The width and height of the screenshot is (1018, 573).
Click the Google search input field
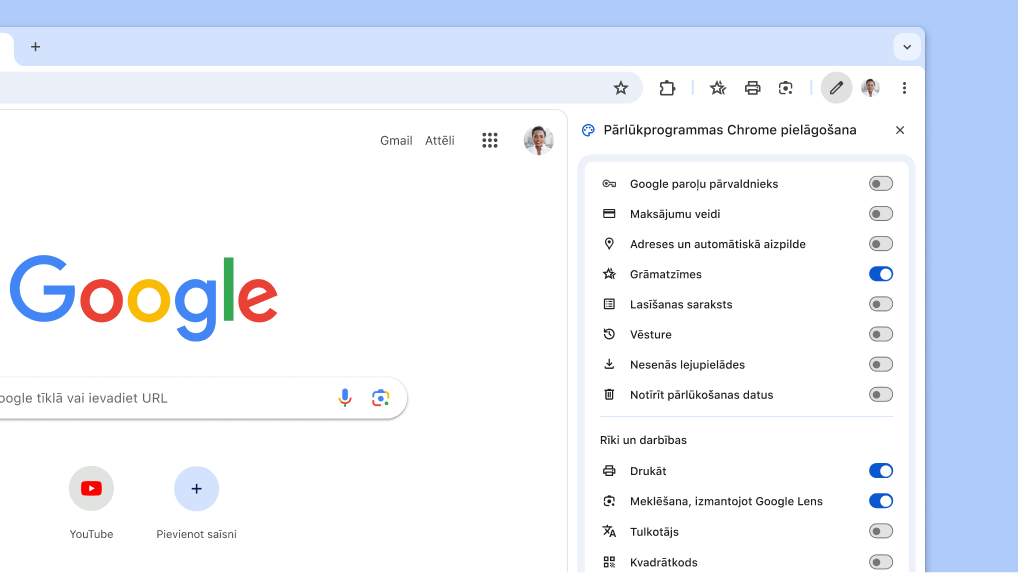click(x=160, y=398)
